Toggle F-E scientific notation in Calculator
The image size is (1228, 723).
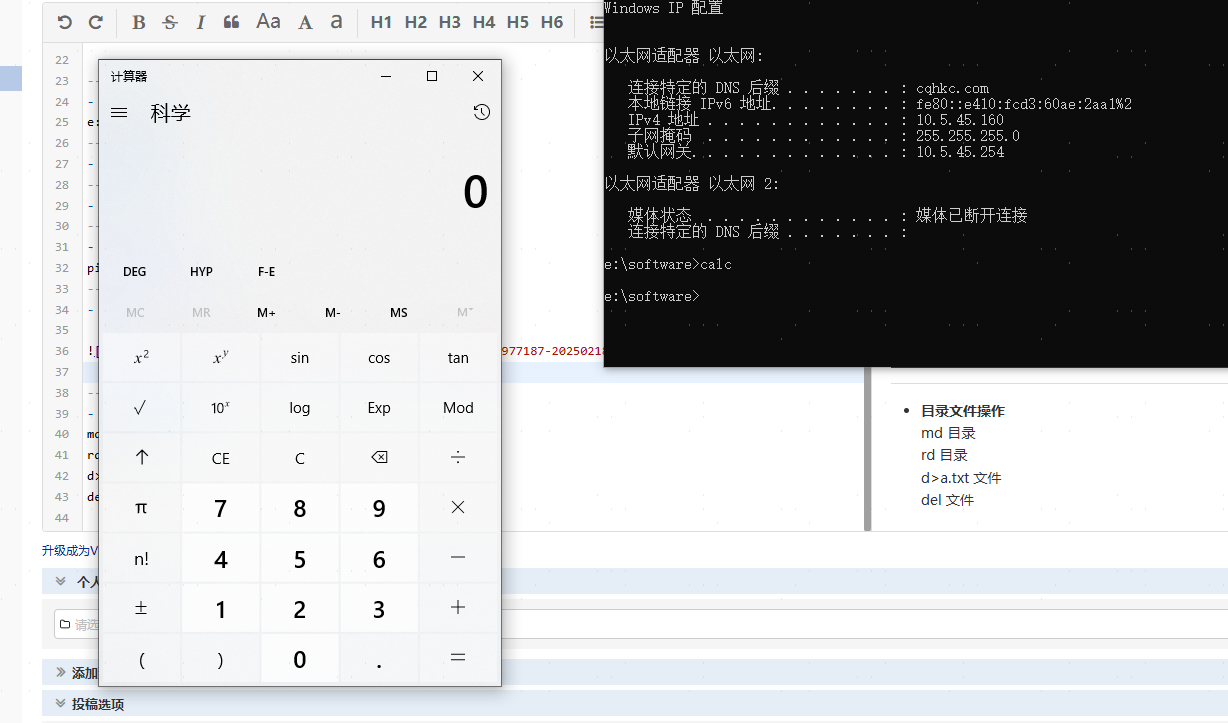coord(267,272)
